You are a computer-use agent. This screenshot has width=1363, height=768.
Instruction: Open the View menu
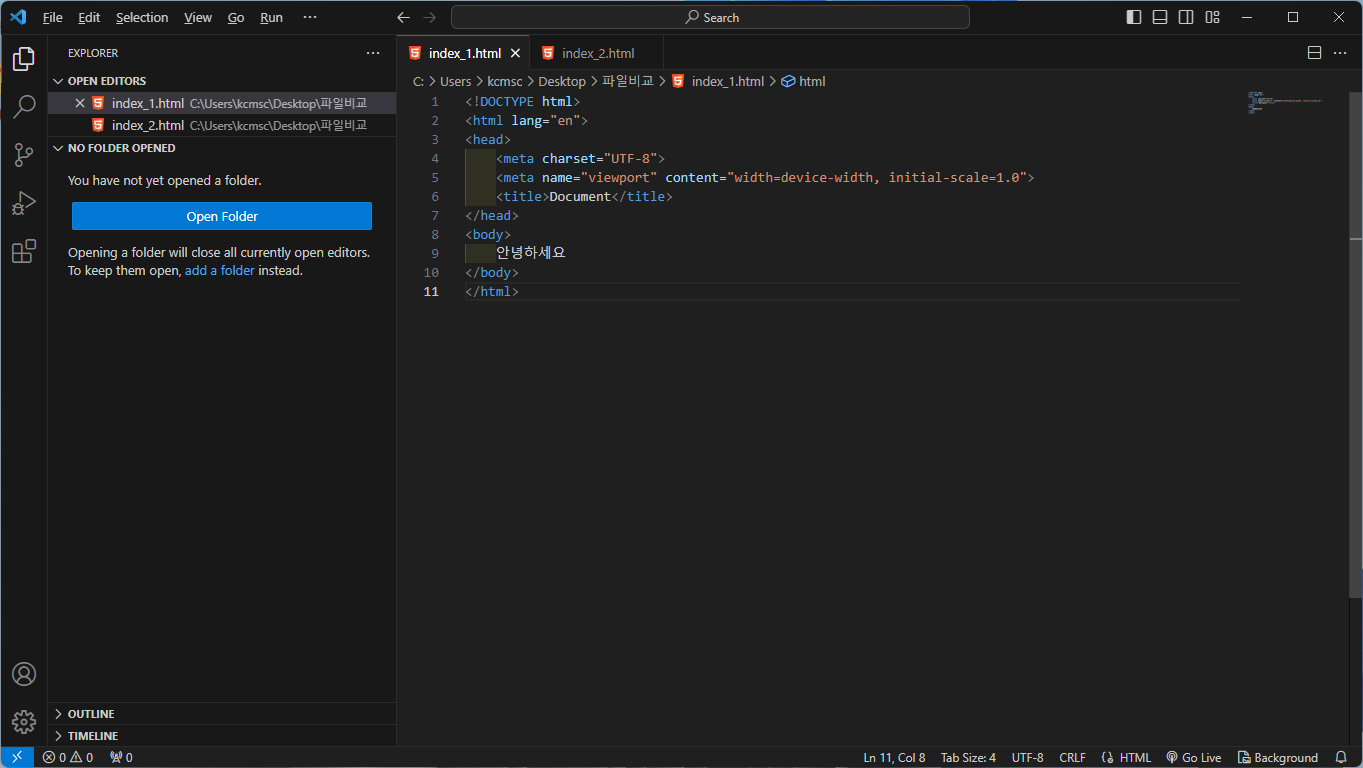tap(198, 17)
